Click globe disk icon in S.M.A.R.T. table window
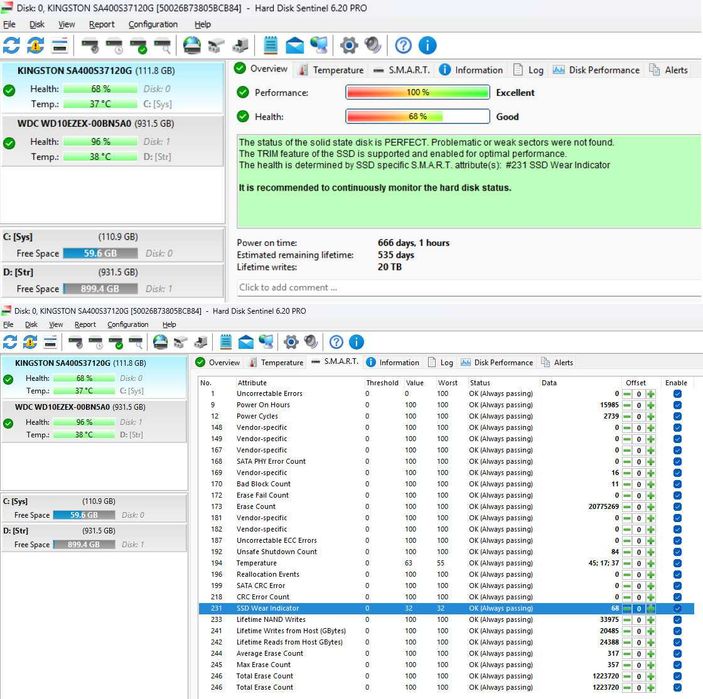 (x=160, y=342)
